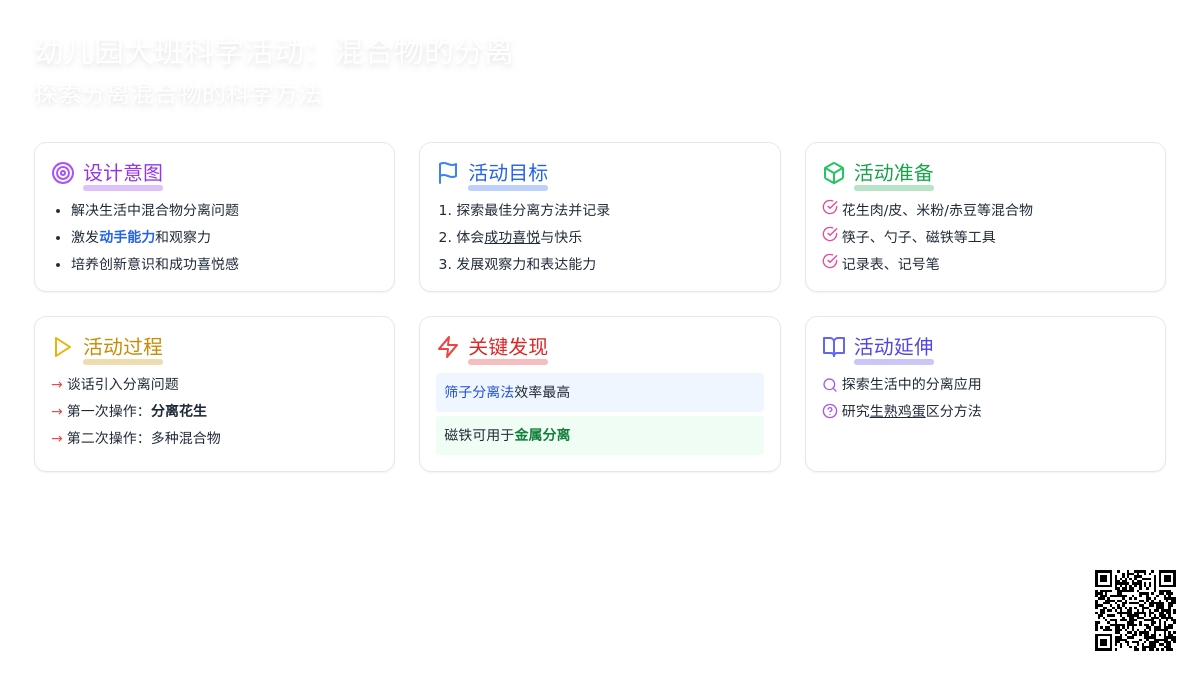Click the check circle next to 花生肉/皮
The height and width of the screenshot is (675, 1200).
click(830, 208)
